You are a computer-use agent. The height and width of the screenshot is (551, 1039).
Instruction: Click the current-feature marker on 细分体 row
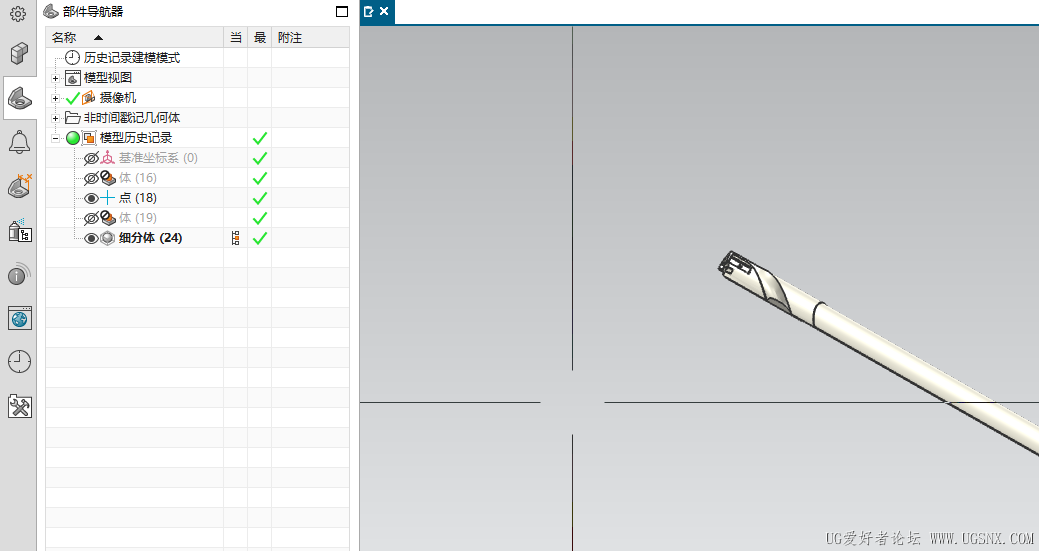tap(235, 238)
